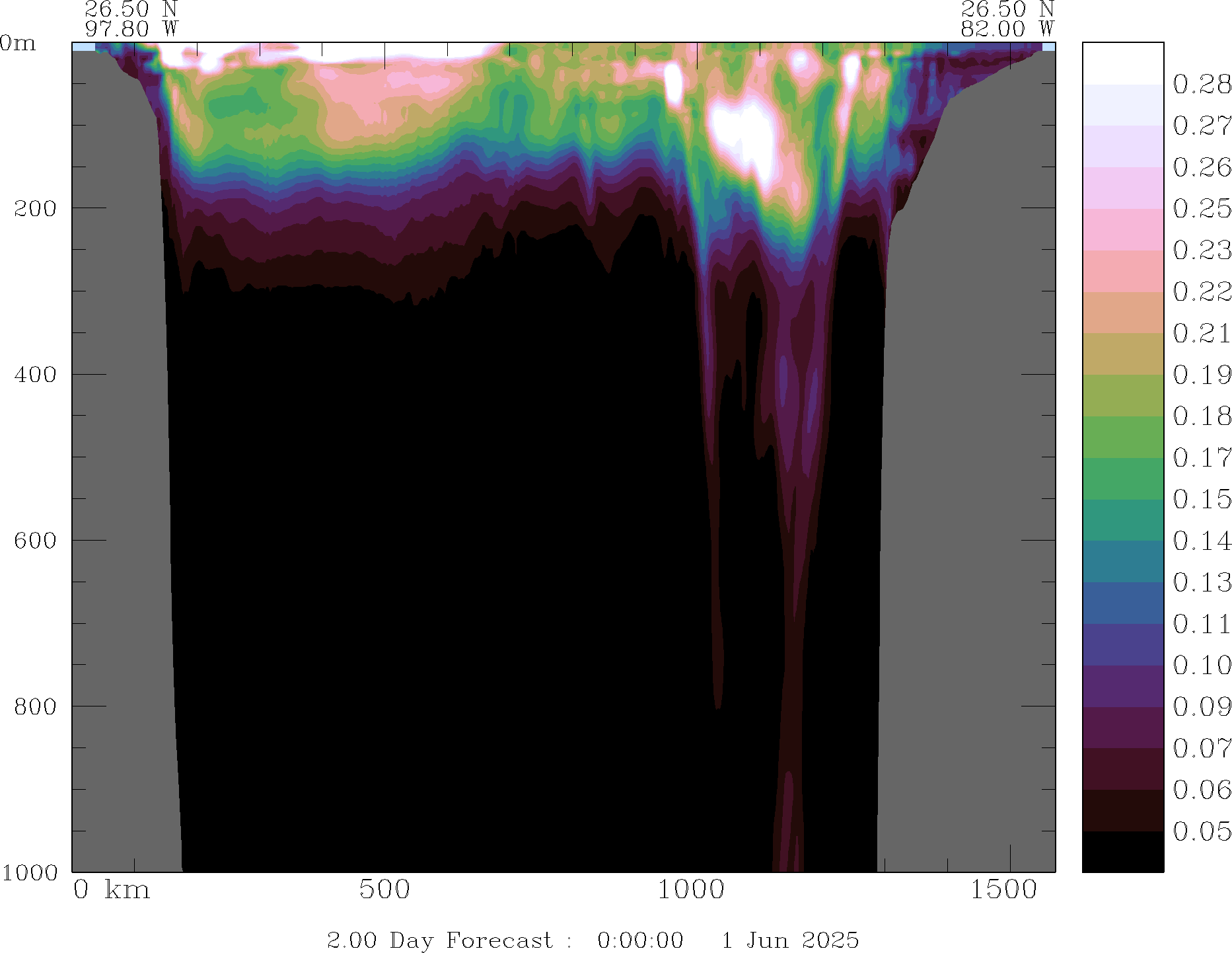The height and width of the screenshot is (953, 1232).
Task: Click the white swatch at colorbar top
Action: point(1122,63)
